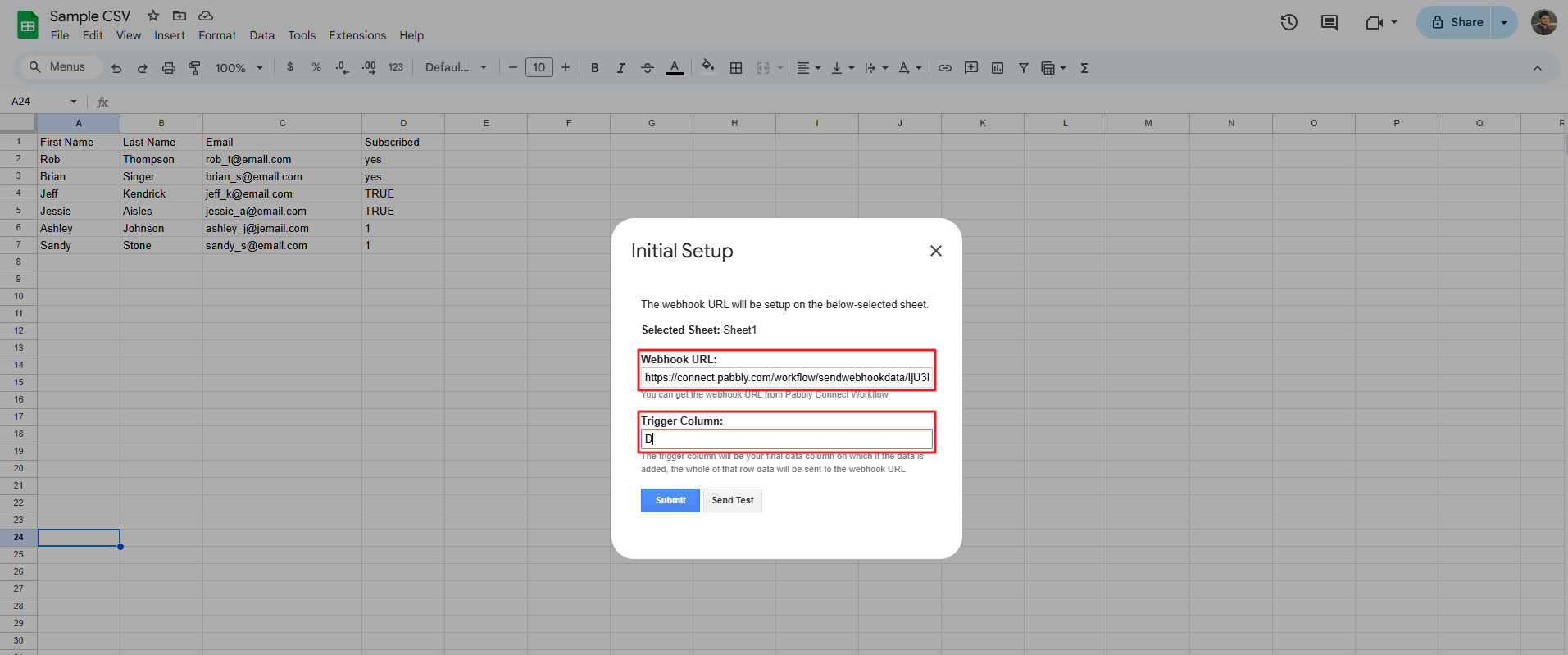Click the blue Submit button

click(x=670, y=500)
